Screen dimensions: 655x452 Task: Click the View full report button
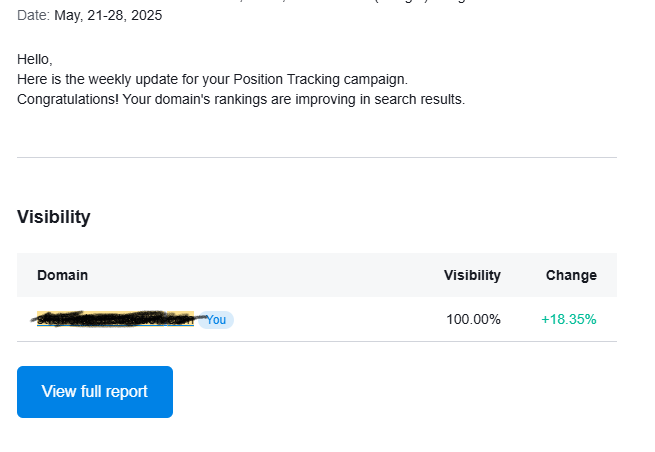click(x=95, y=392)
